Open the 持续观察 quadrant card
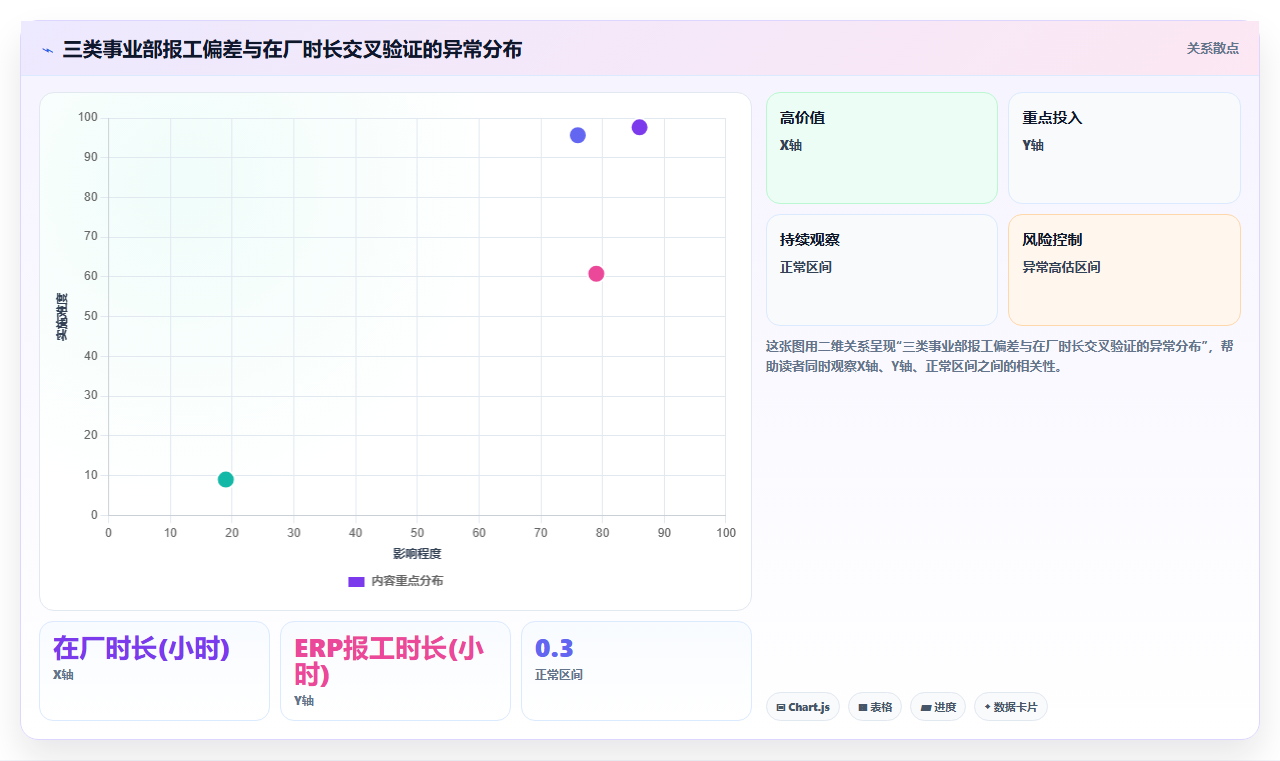 882,270
